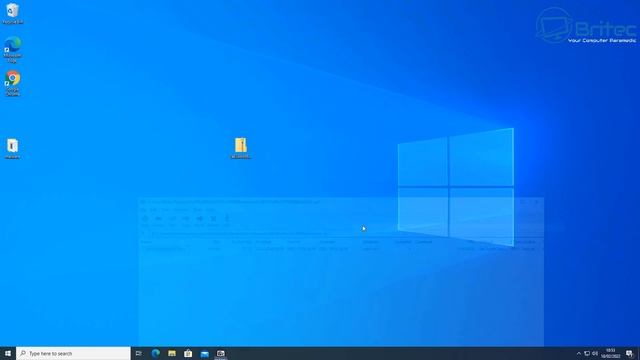Select the Microsoft Edge desktop shortcut

tap(13, 49)
